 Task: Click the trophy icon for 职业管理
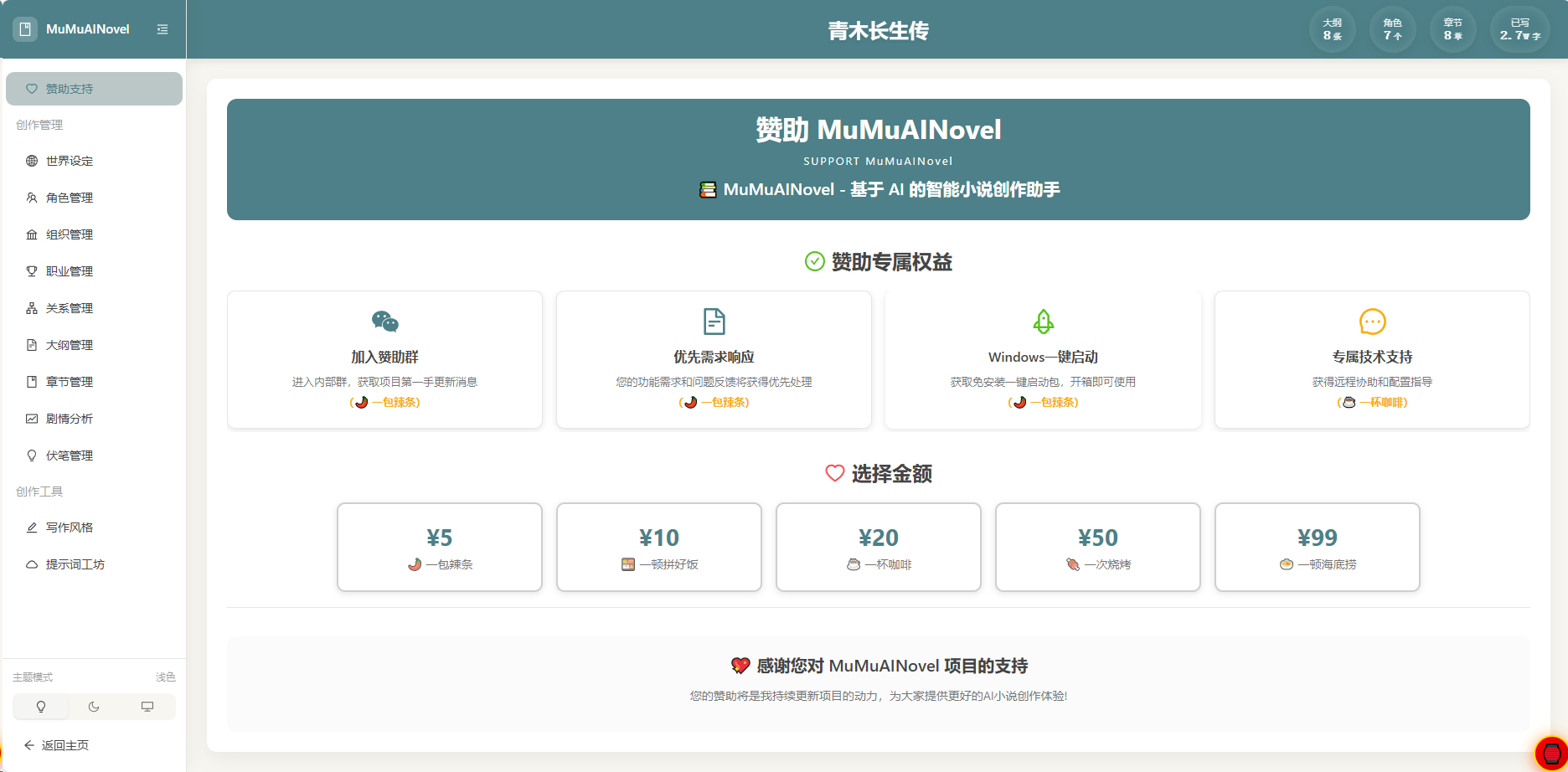coord(32,271)
